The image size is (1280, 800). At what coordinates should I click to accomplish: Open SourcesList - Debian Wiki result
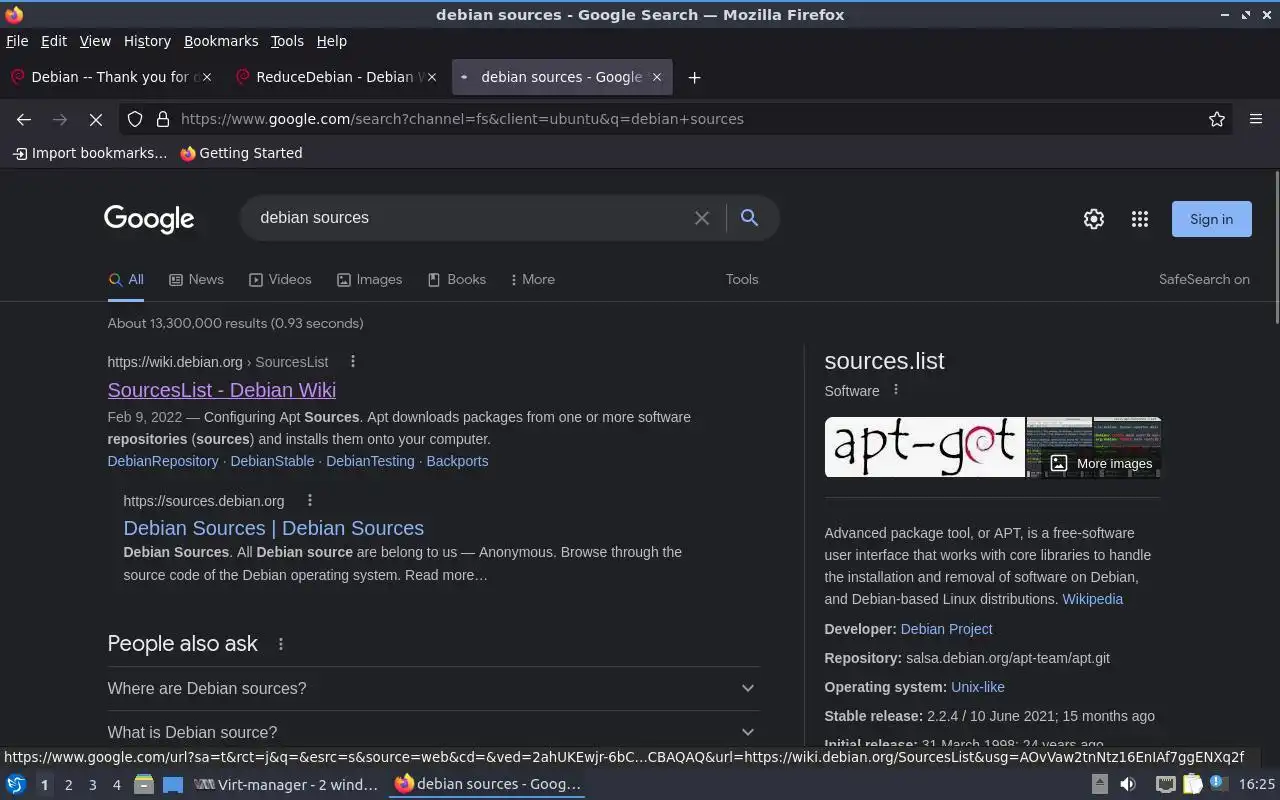pos(222,390)
